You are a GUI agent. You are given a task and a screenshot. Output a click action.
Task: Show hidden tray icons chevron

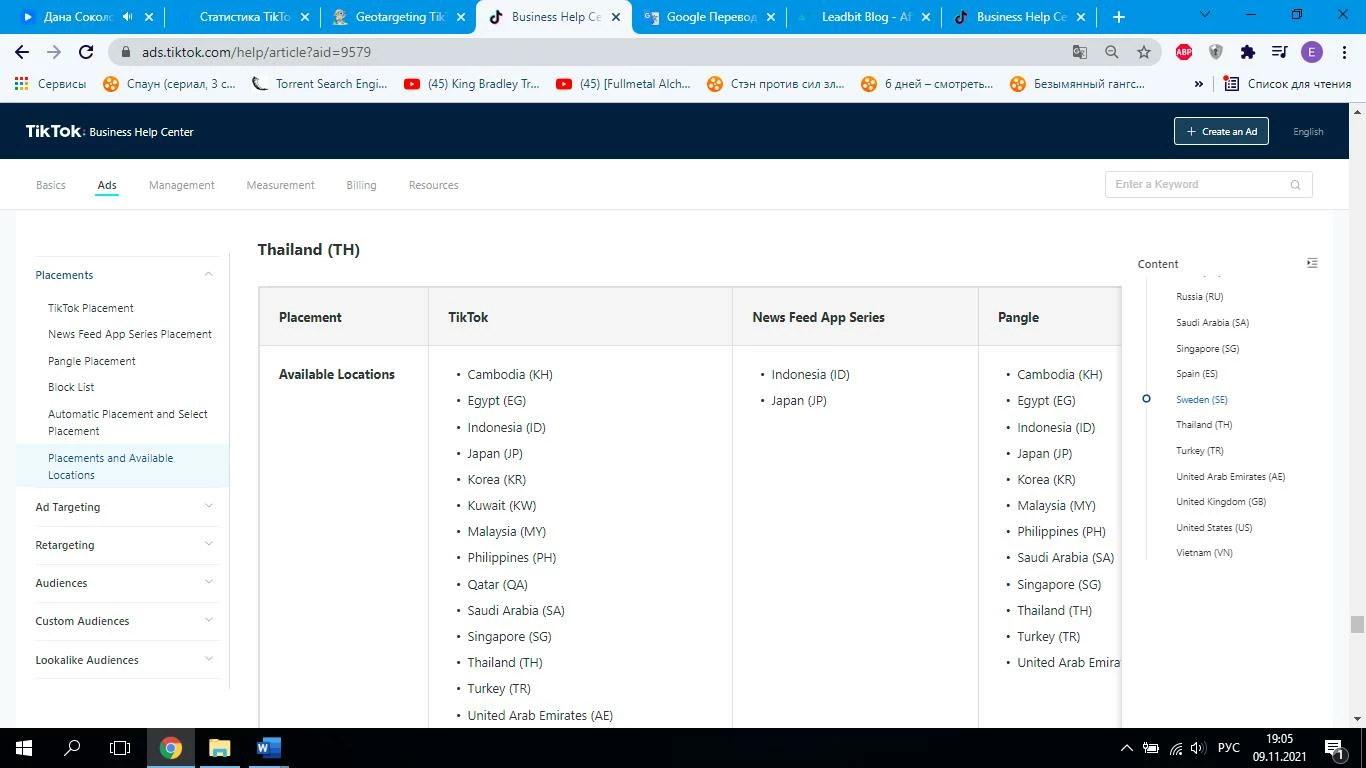tap(1126, 748)
